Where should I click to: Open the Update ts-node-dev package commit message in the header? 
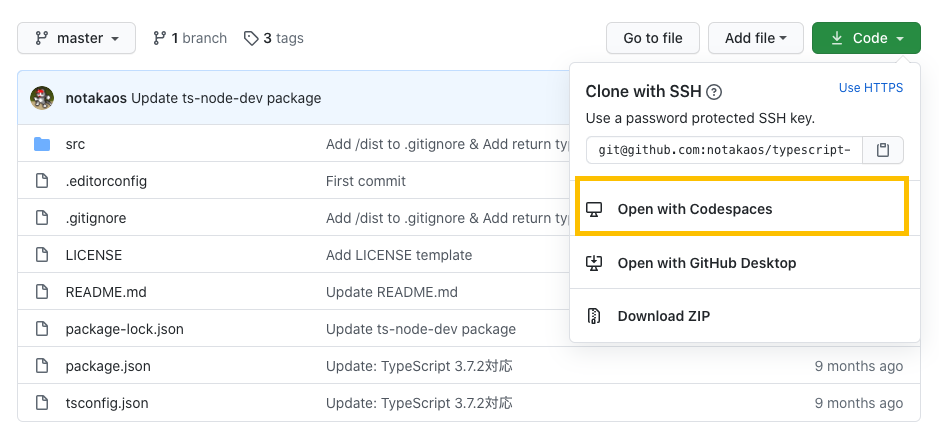coord(226,98)
